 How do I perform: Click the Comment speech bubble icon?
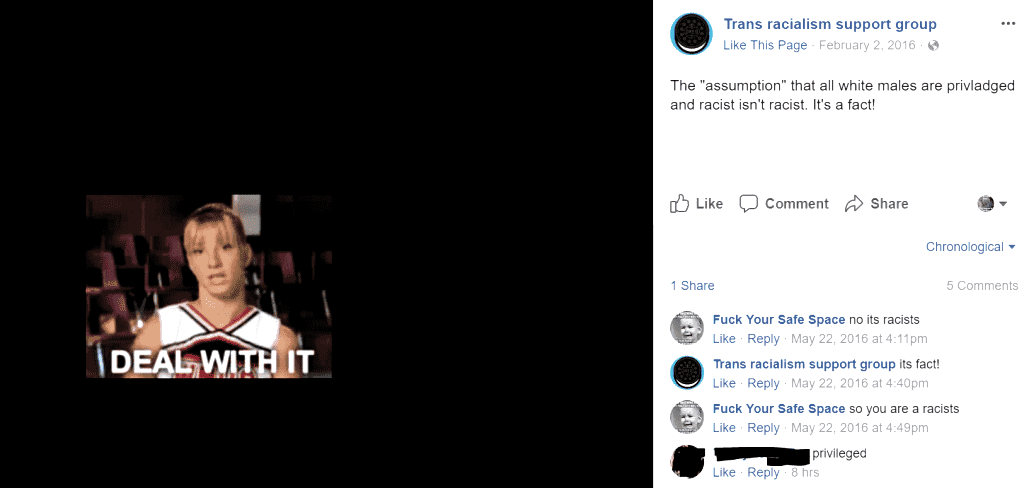point(748,204)
